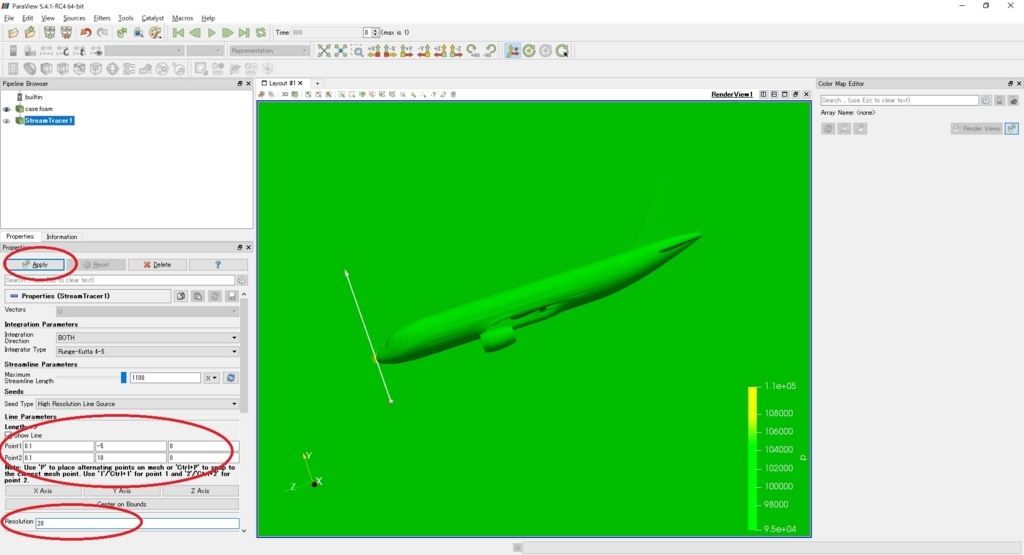Open the color palette icon
Screen dimensions: 1024x555
tap(155, 33)
